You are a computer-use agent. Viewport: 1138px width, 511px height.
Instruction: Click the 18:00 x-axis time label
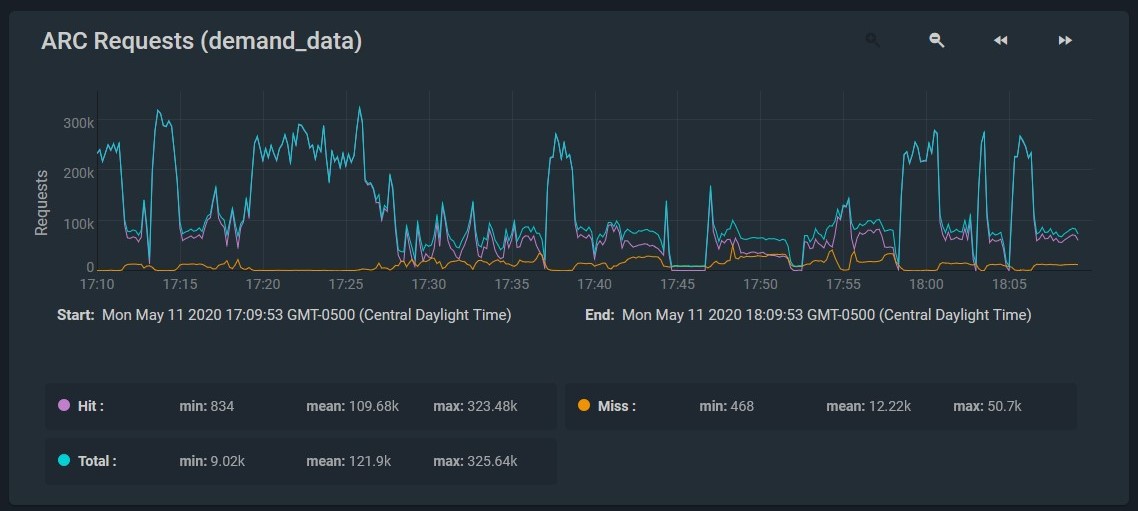926,285
